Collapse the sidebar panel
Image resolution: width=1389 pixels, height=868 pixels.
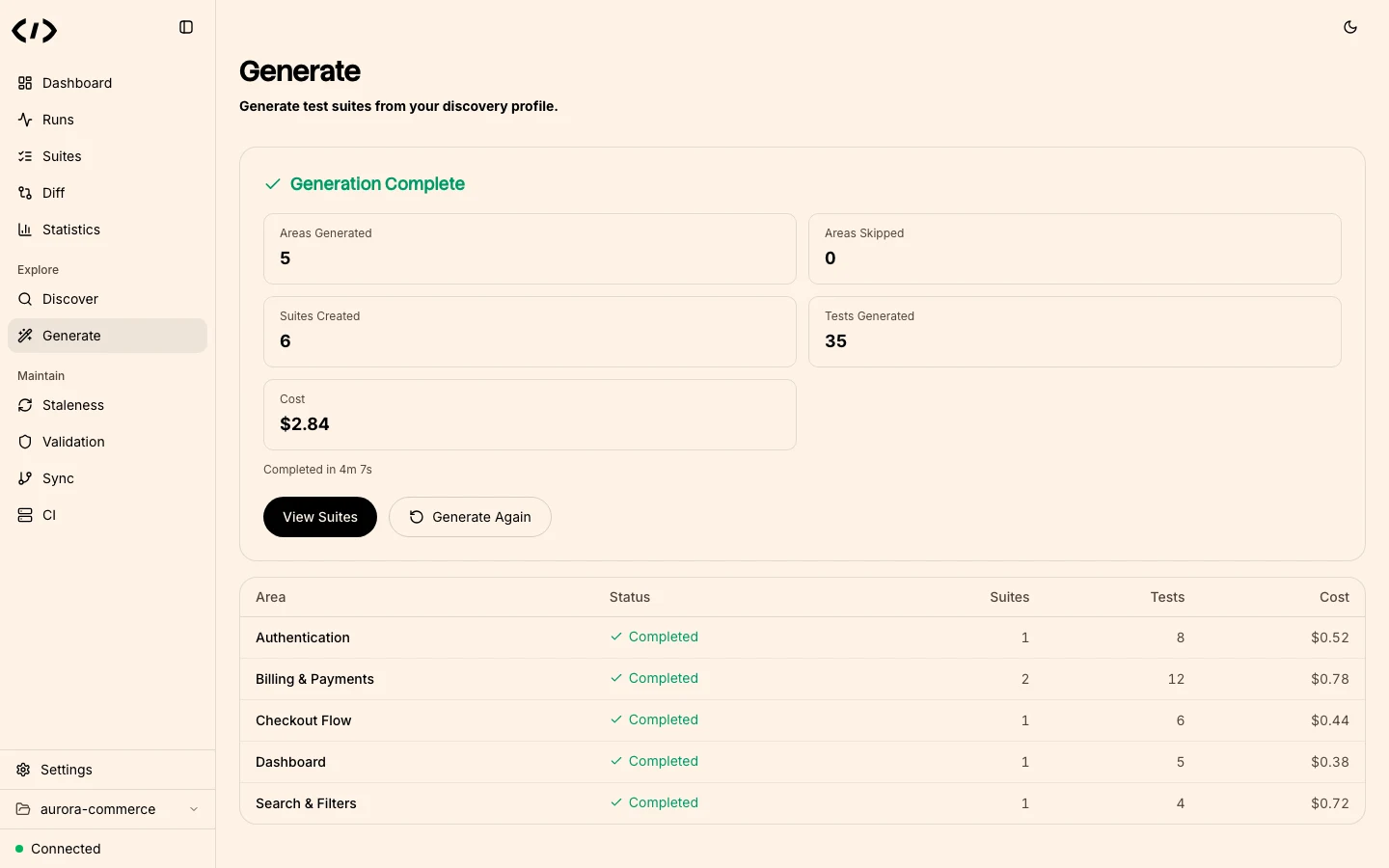pyautogui.click(x=186, y=27)
